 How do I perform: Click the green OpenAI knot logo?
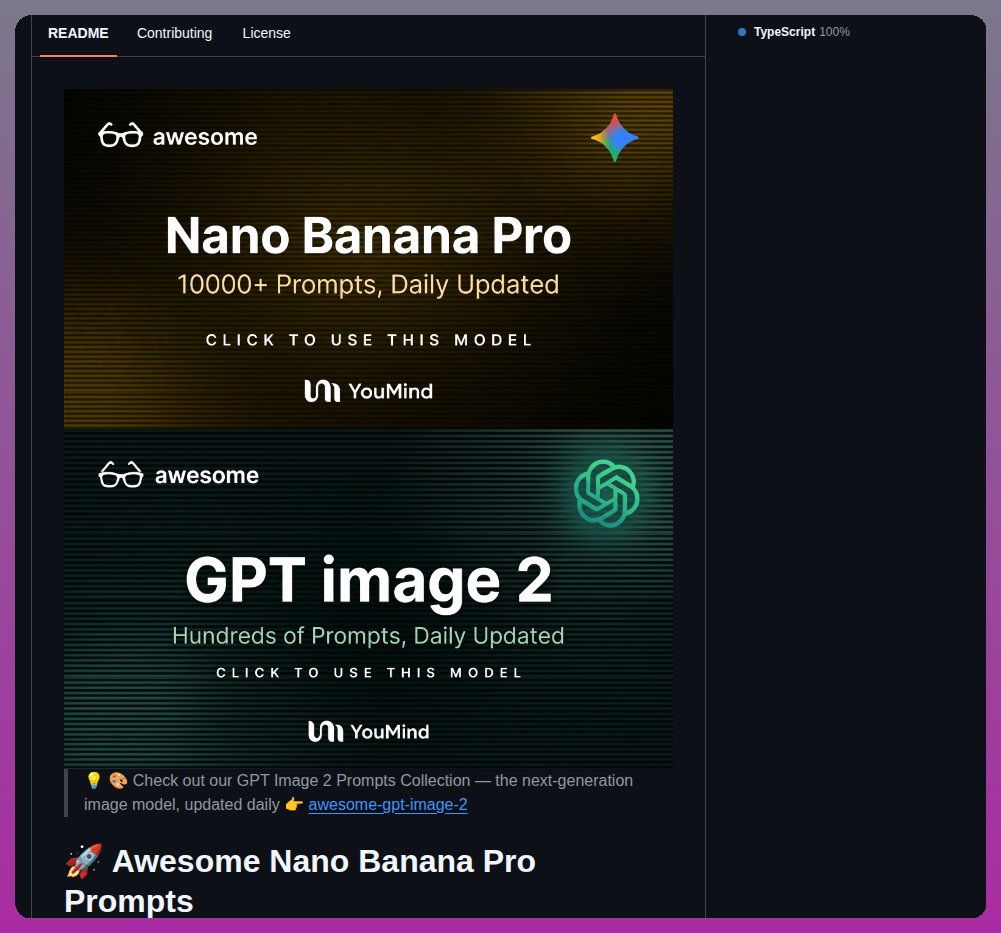coord(606,493)
